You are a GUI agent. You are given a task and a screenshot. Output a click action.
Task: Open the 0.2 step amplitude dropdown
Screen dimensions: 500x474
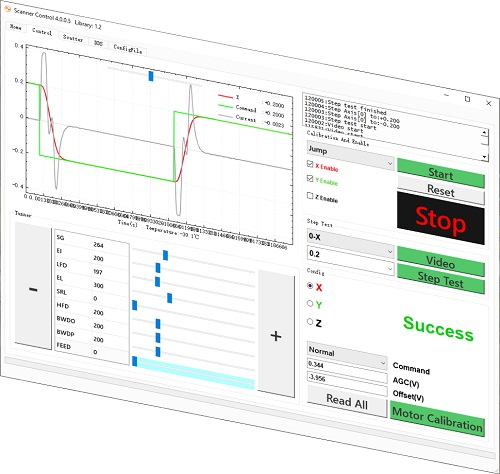[350, 261]
